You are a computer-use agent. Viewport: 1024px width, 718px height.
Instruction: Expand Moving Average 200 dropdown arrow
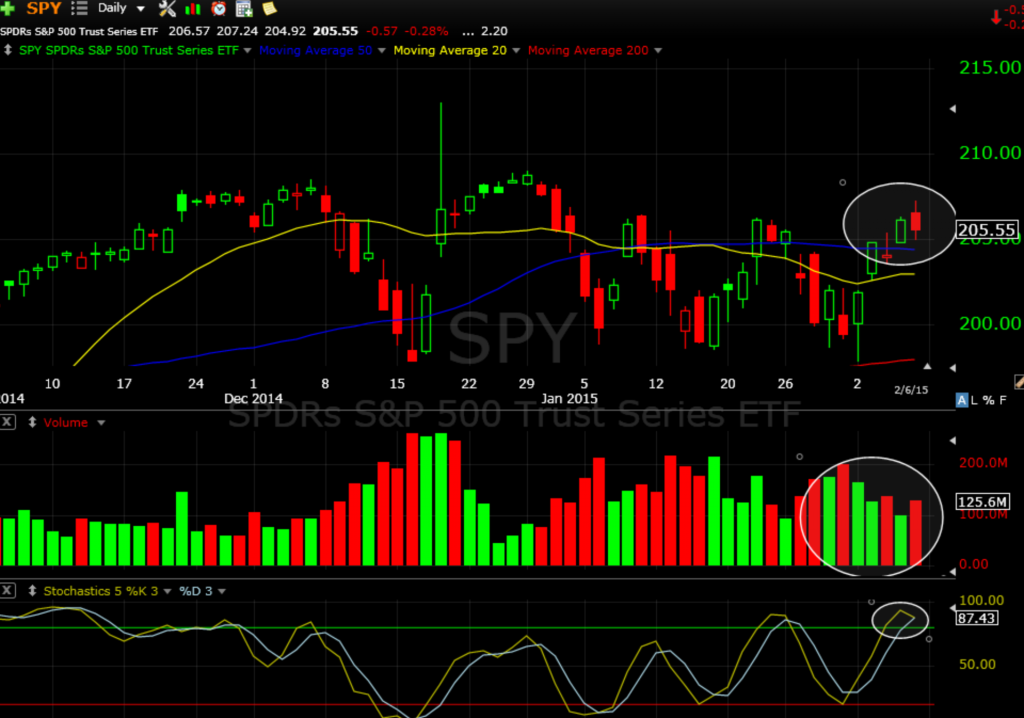tap(658, 50)
